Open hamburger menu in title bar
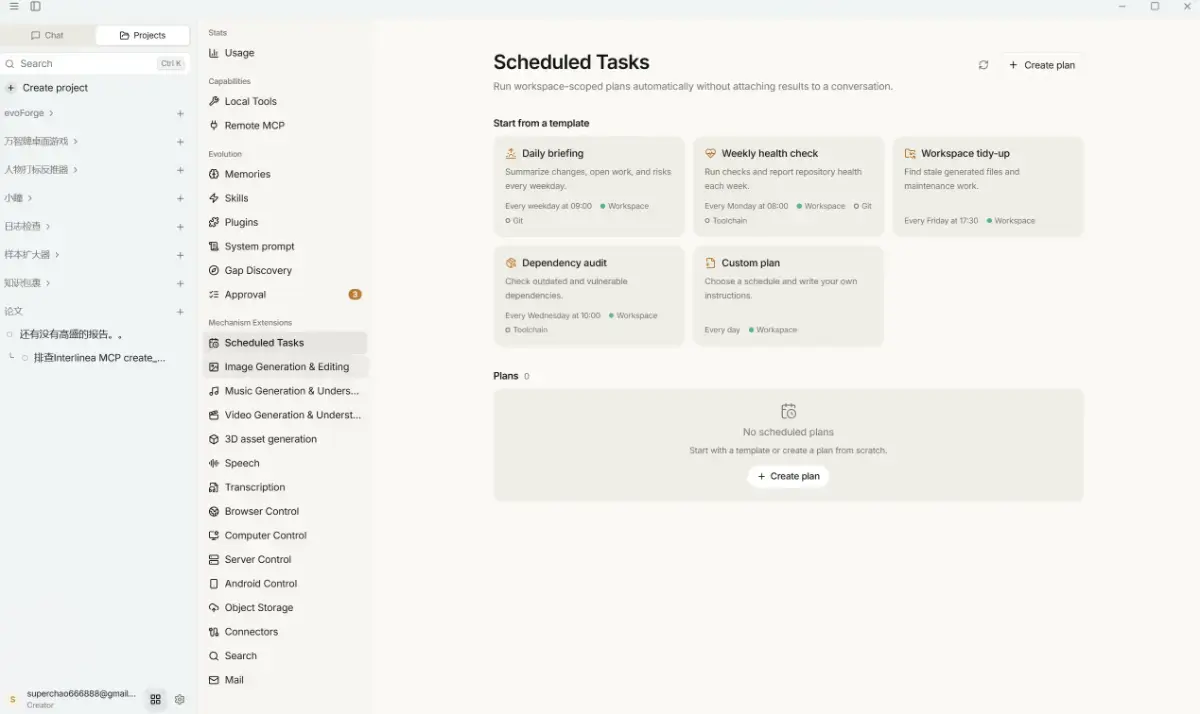 pyautogui.click(x=14, y=6)
